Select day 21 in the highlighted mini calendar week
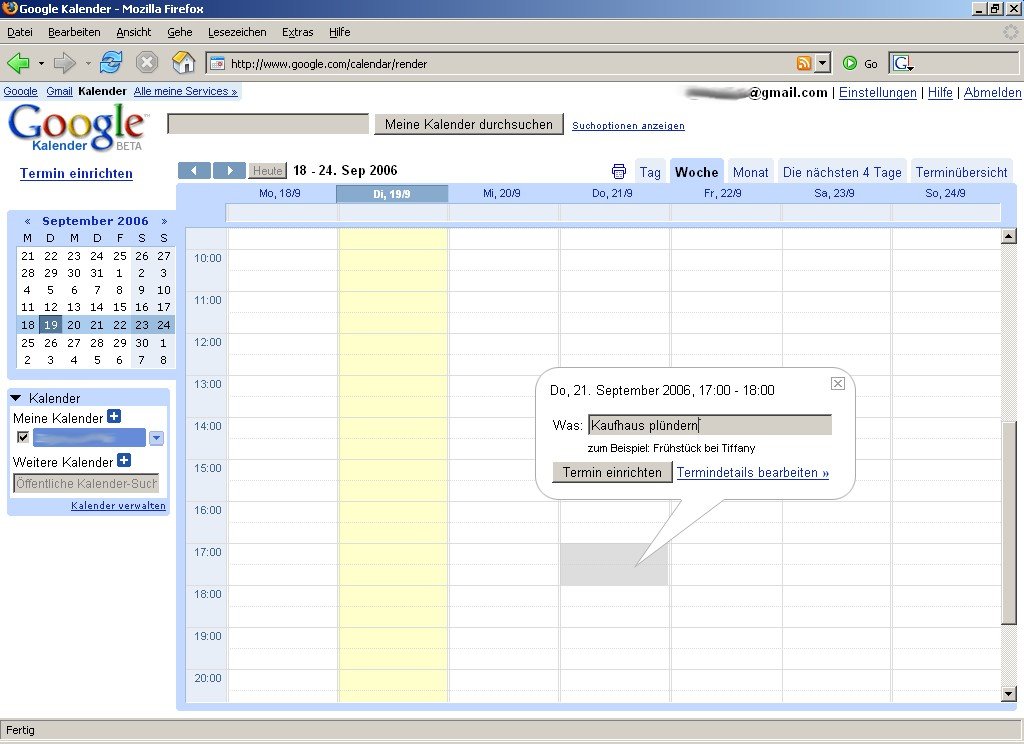Viewport: 1024px width, 744px height. click(x=97, y=325)
